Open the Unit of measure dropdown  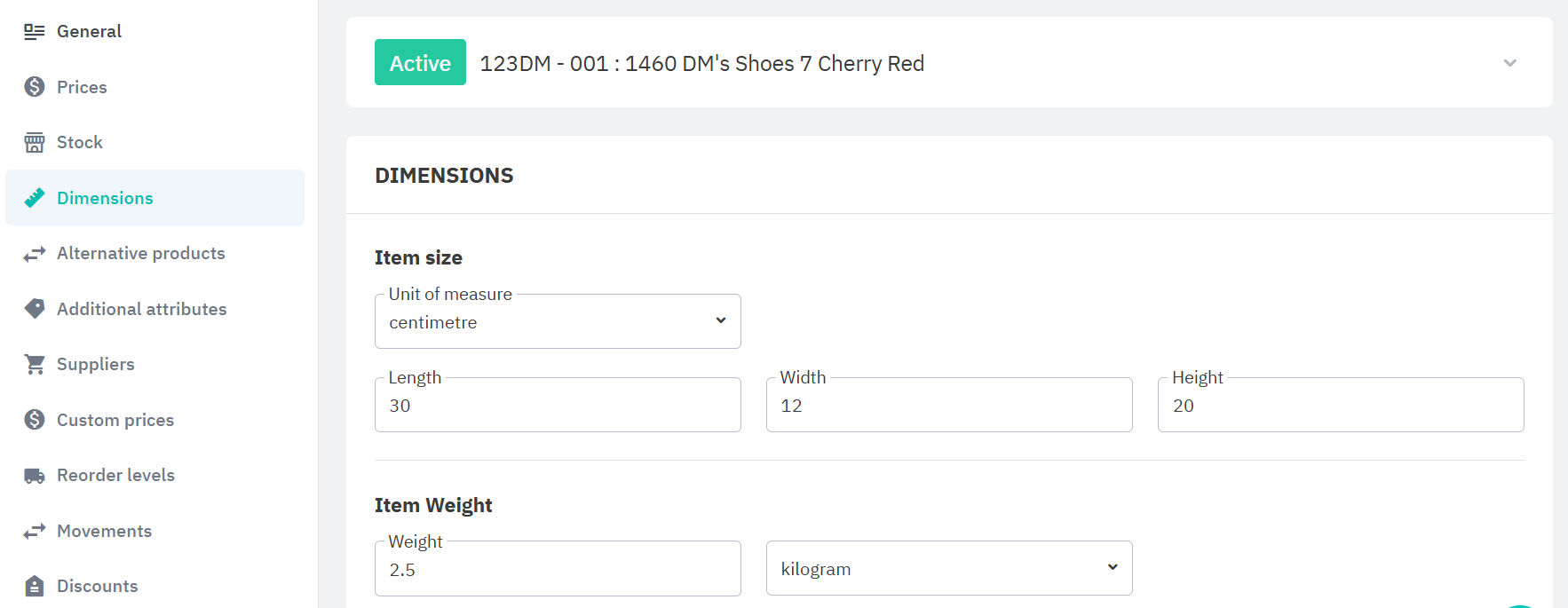point(558,321)
